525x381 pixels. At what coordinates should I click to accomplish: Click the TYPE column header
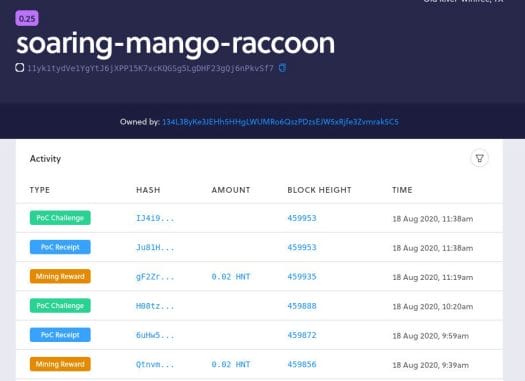point(40,190)
